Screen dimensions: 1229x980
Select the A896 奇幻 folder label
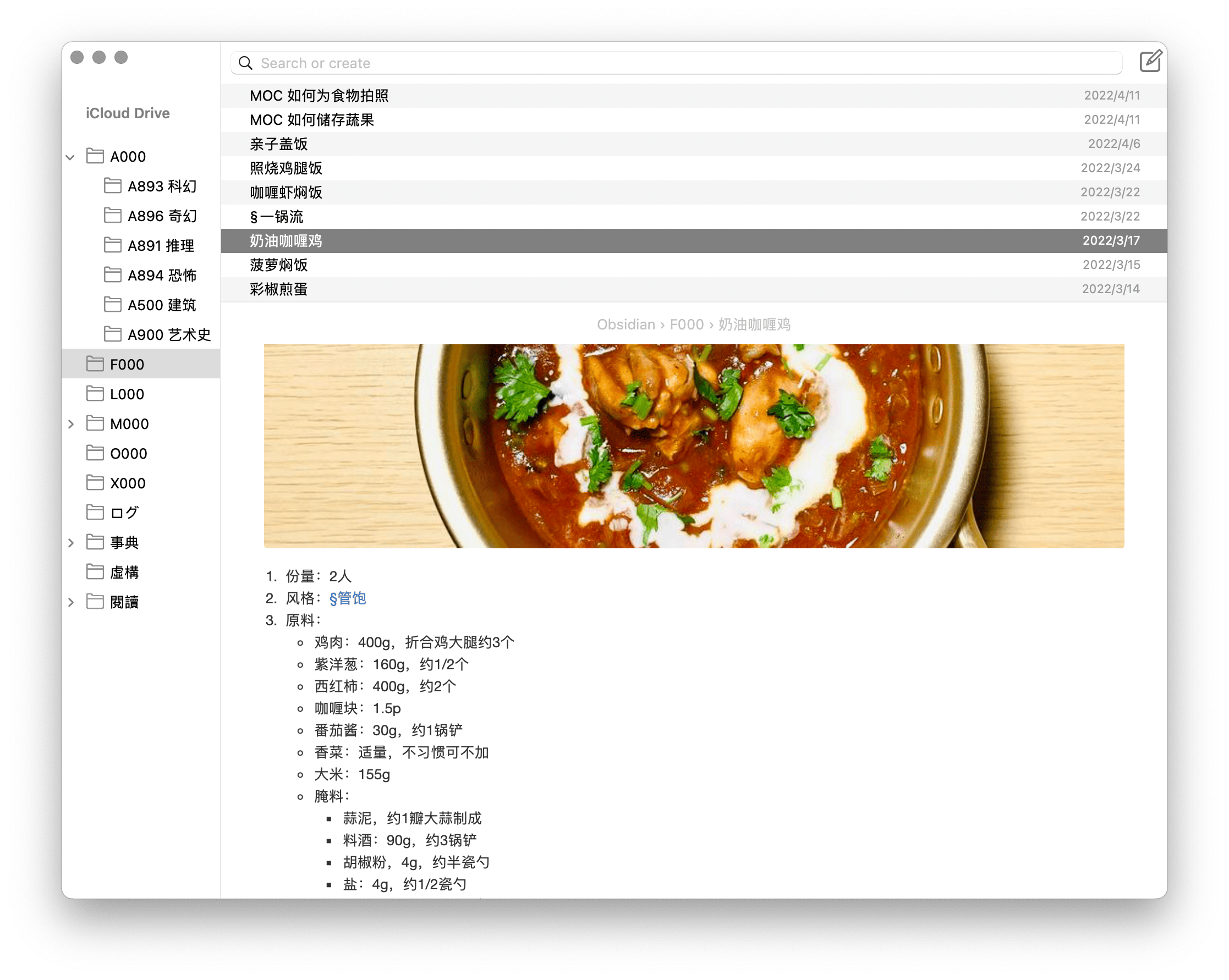pyautogui.click(x=162, y=216)
